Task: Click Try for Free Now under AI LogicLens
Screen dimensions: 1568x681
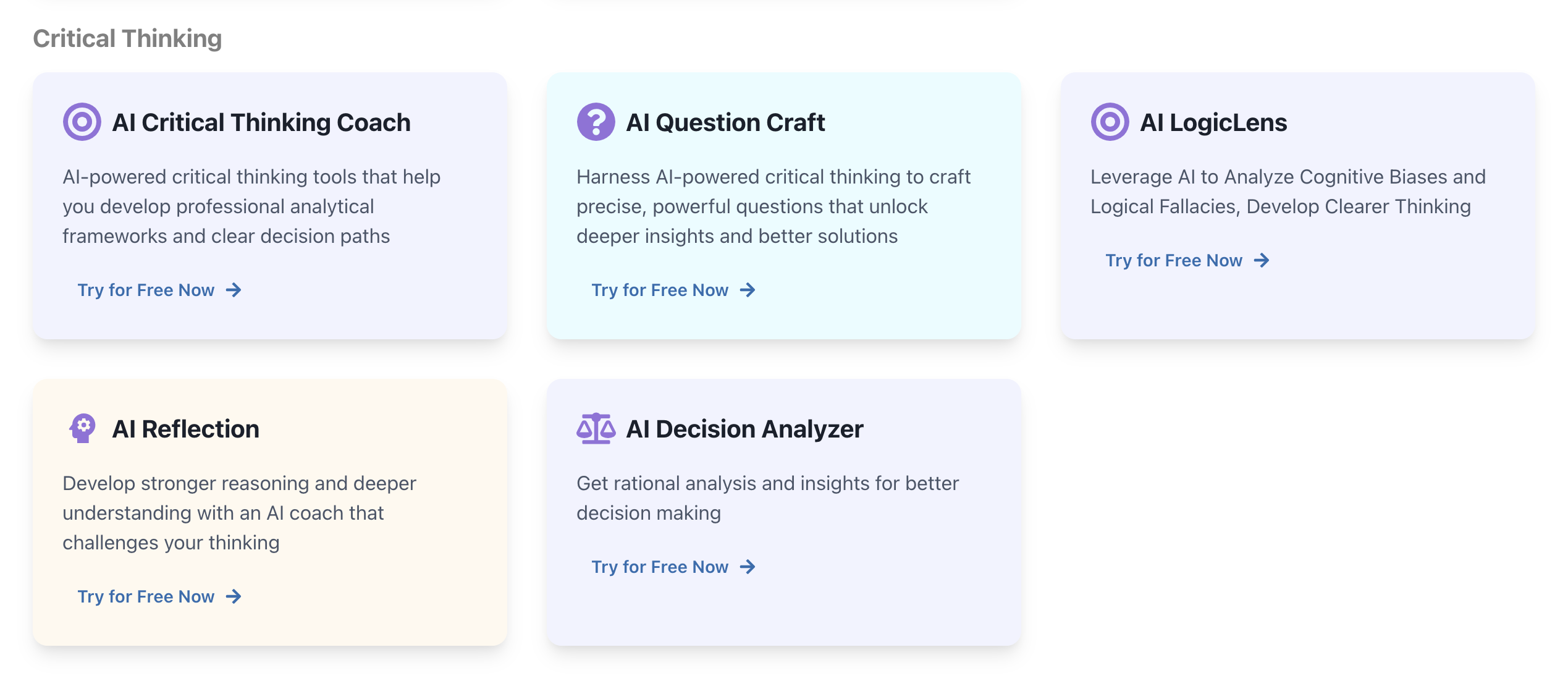Action: 1174,260
